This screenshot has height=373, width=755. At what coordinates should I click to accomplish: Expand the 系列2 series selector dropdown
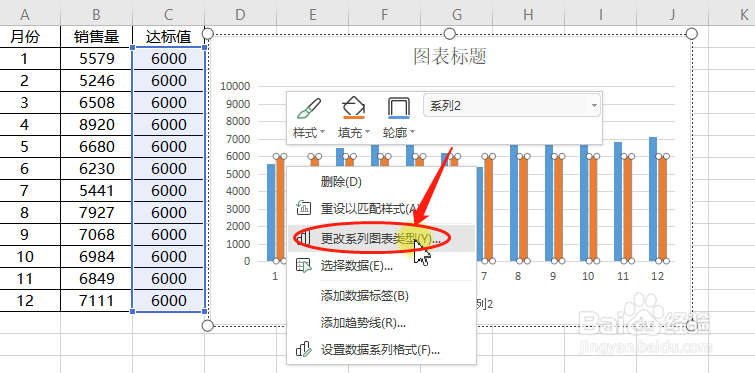[594, 106]
